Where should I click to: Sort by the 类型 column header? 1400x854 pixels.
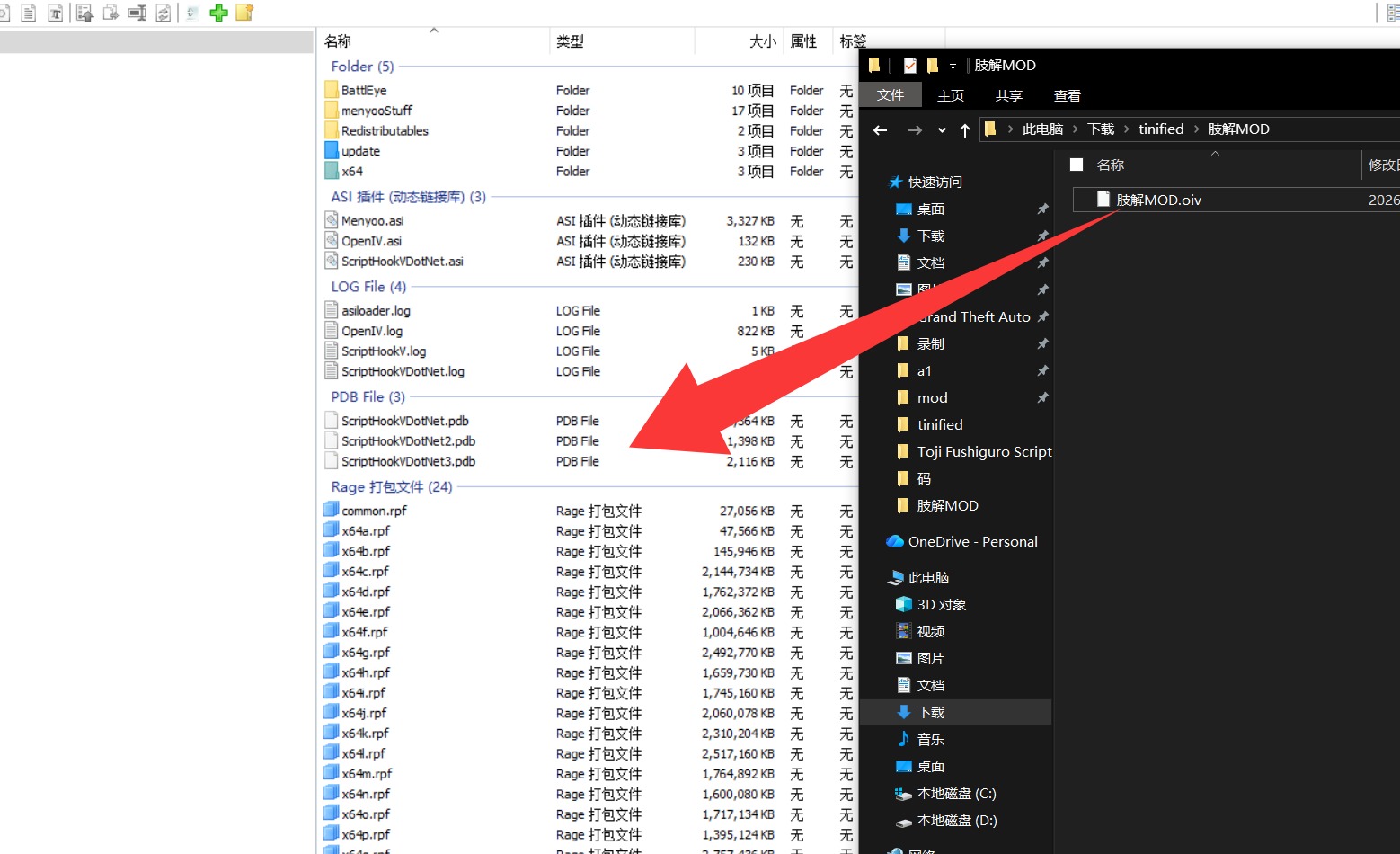point(570,41)
